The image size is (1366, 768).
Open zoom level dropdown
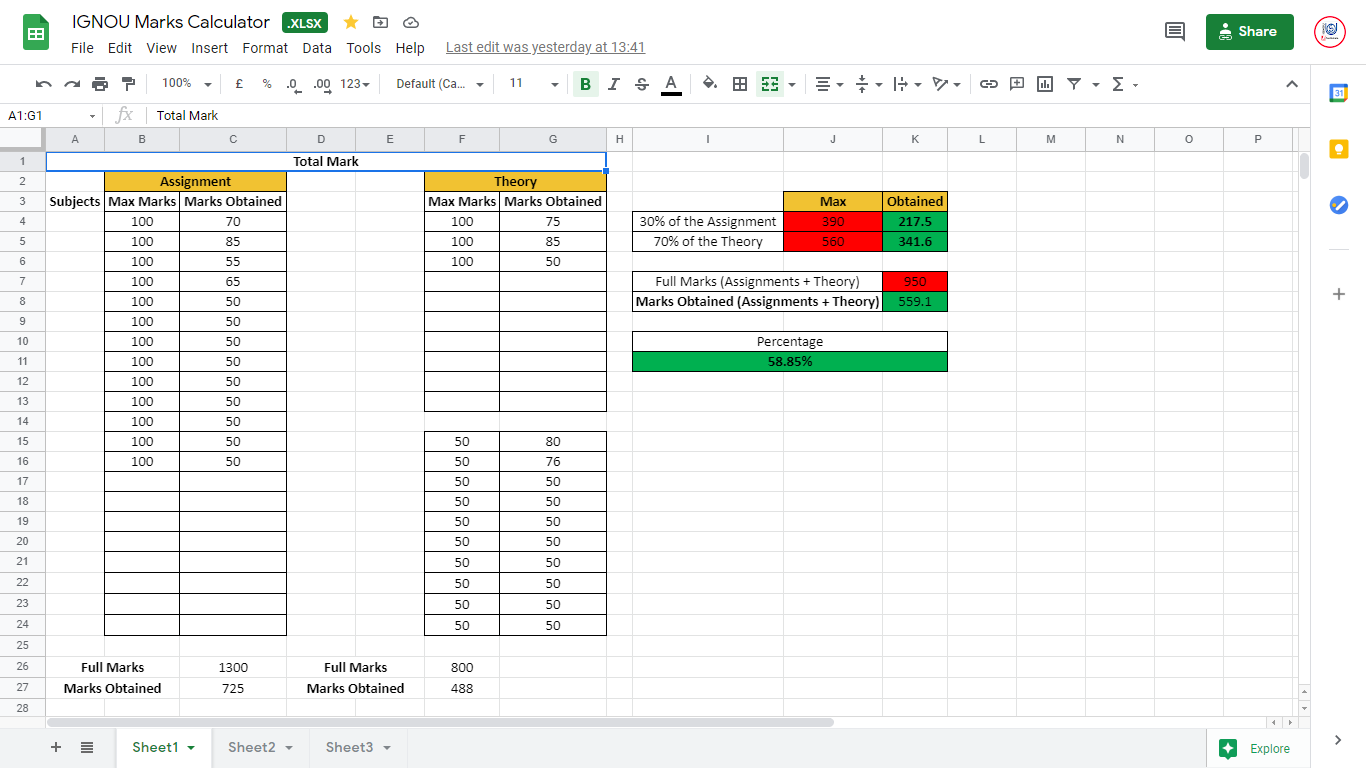(x=187, y=84)
